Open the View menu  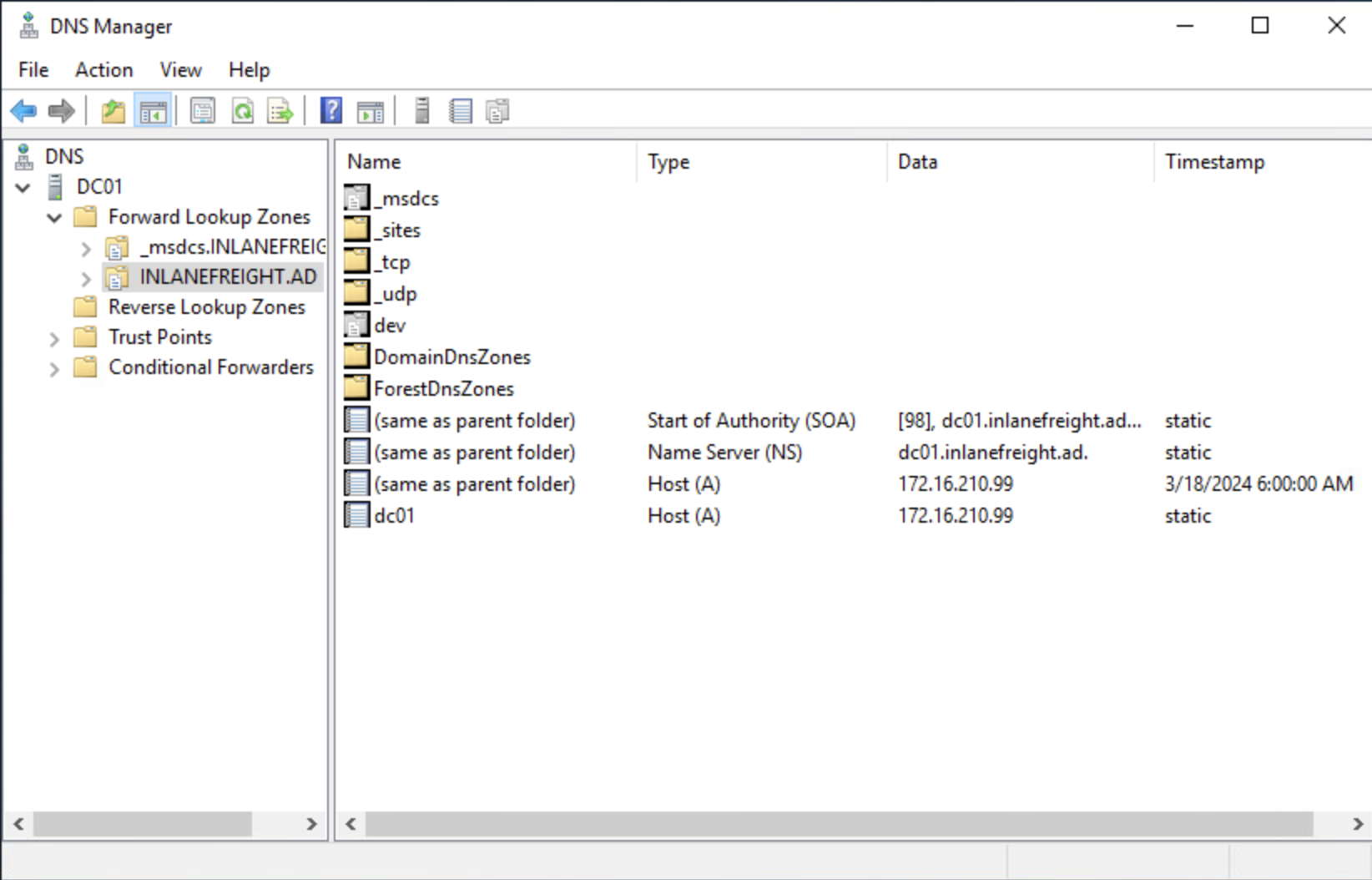(180, 70)
